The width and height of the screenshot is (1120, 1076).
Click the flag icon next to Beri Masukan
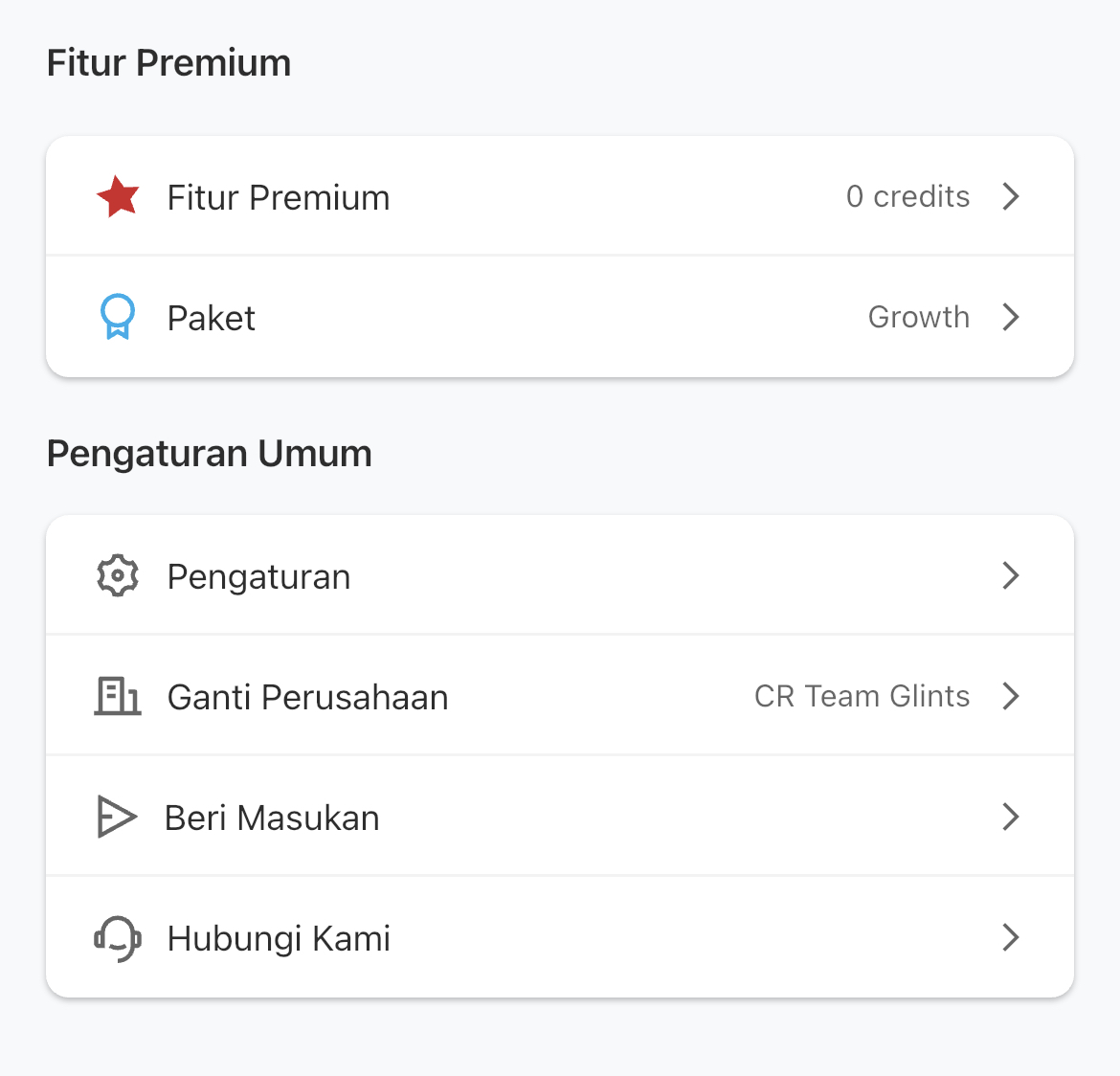[x=117, y=817]
